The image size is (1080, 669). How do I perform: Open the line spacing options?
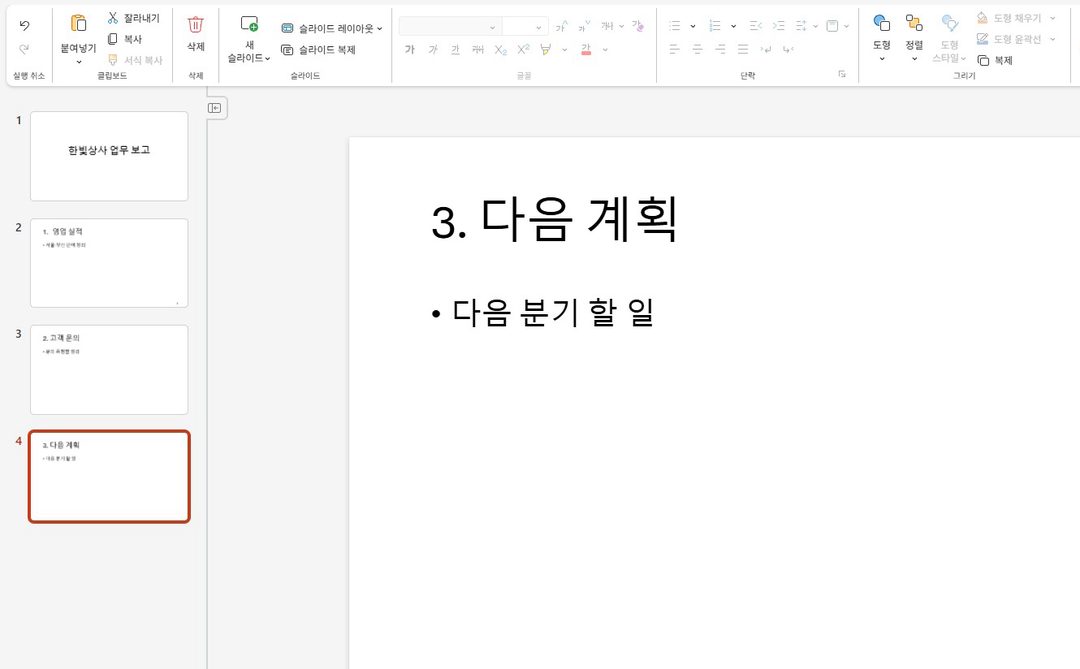806,26
